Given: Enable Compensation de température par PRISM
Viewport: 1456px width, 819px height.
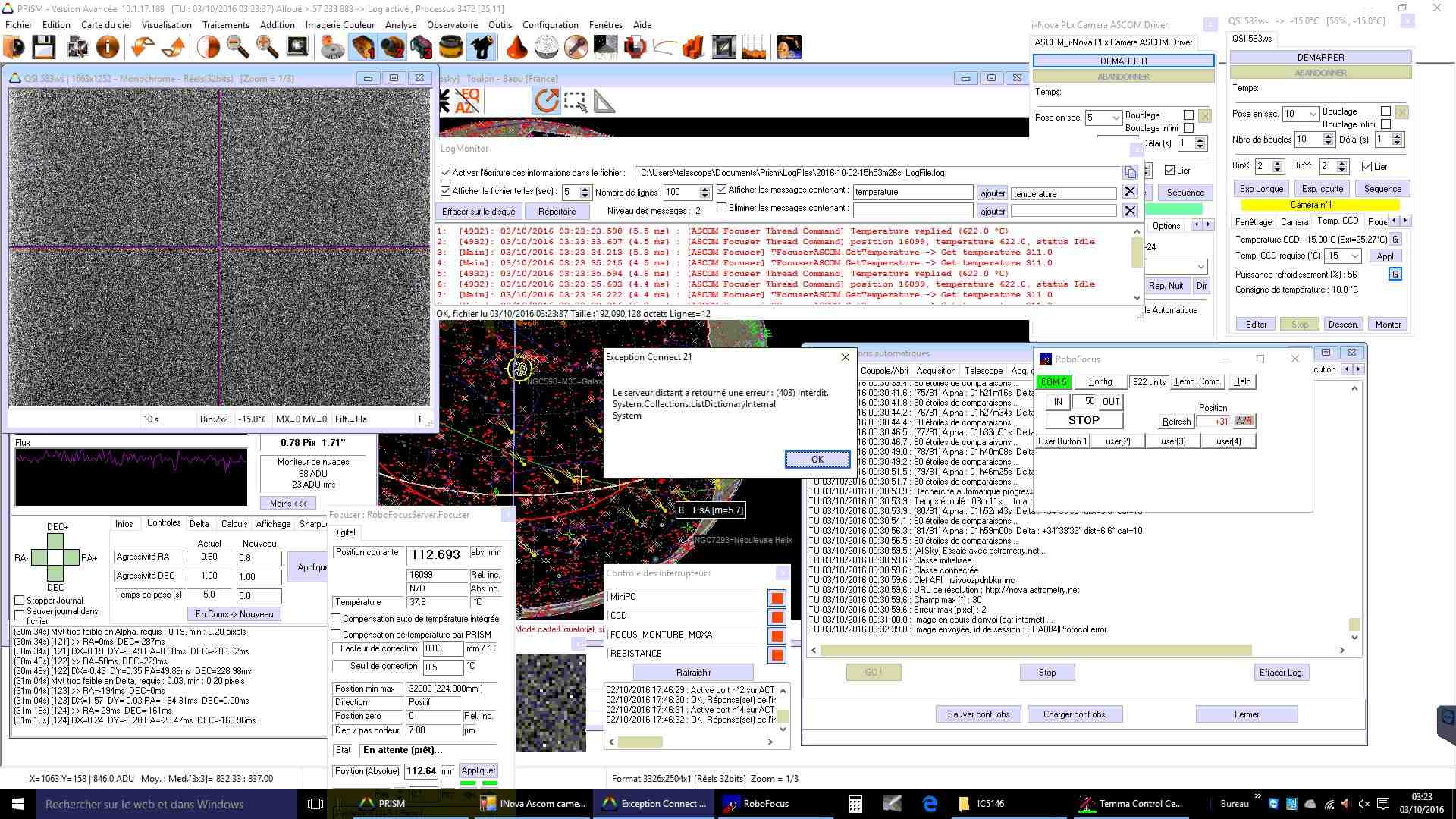Looking at the screenshot, I should [336, 635].
